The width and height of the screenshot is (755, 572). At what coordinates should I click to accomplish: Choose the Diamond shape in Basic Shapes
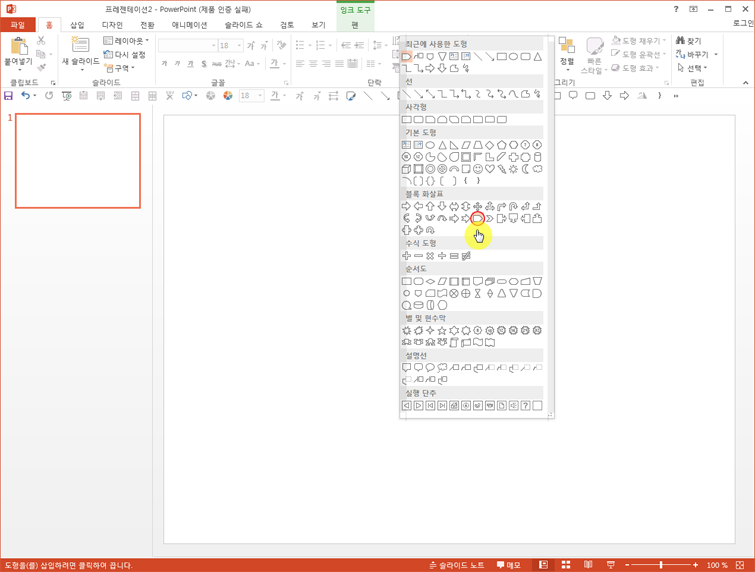click(489, 145)
